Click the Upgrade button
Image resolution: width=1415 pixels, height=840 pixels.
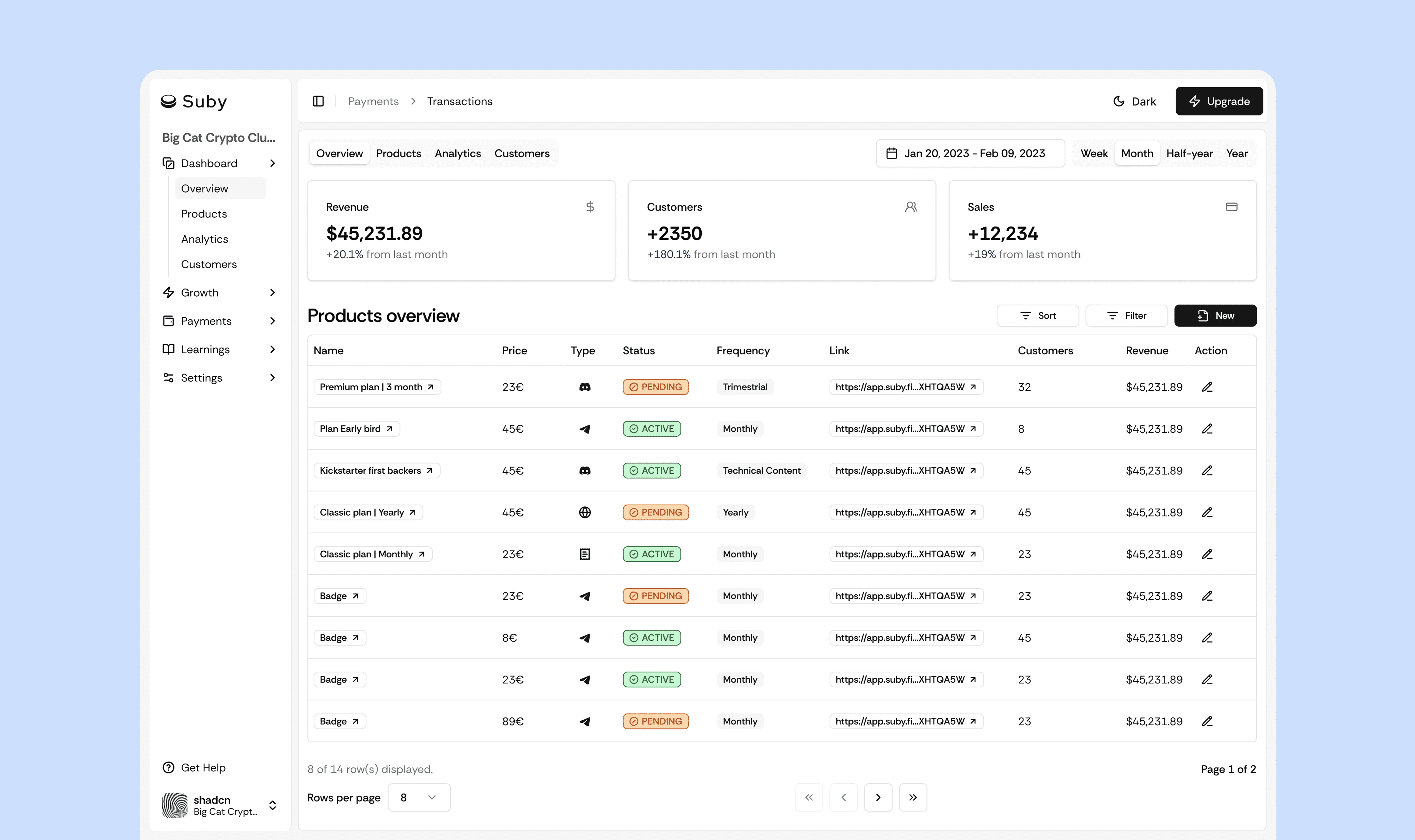coord(1219,101)
